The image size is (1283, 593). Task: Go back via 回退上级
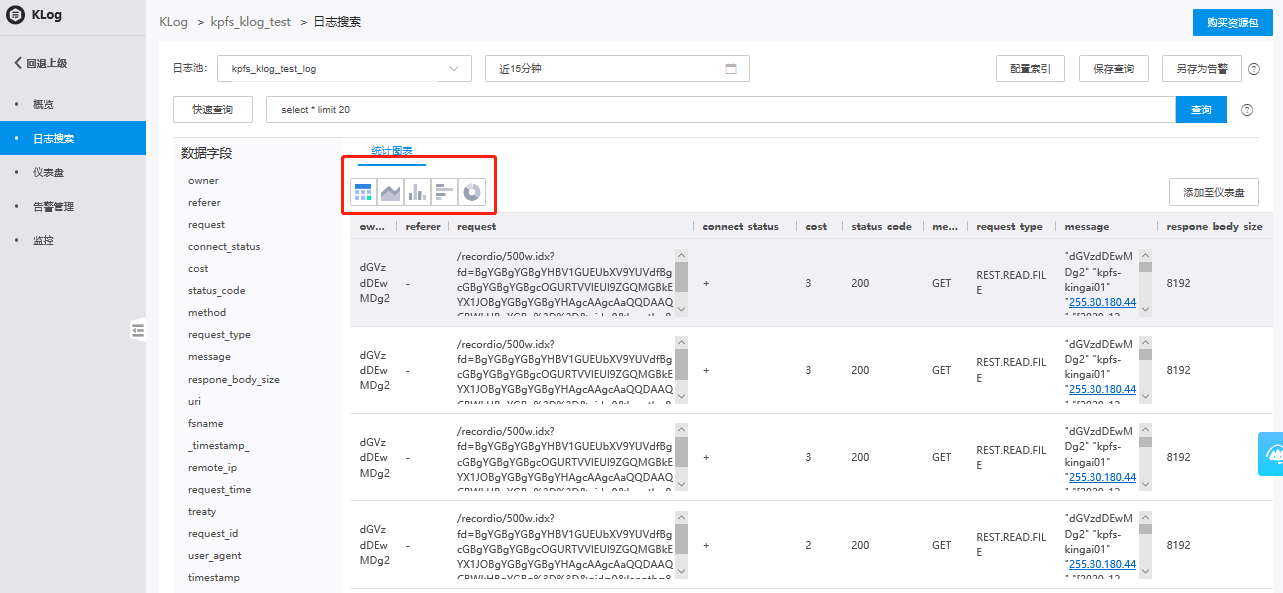(x=41, y=63)
